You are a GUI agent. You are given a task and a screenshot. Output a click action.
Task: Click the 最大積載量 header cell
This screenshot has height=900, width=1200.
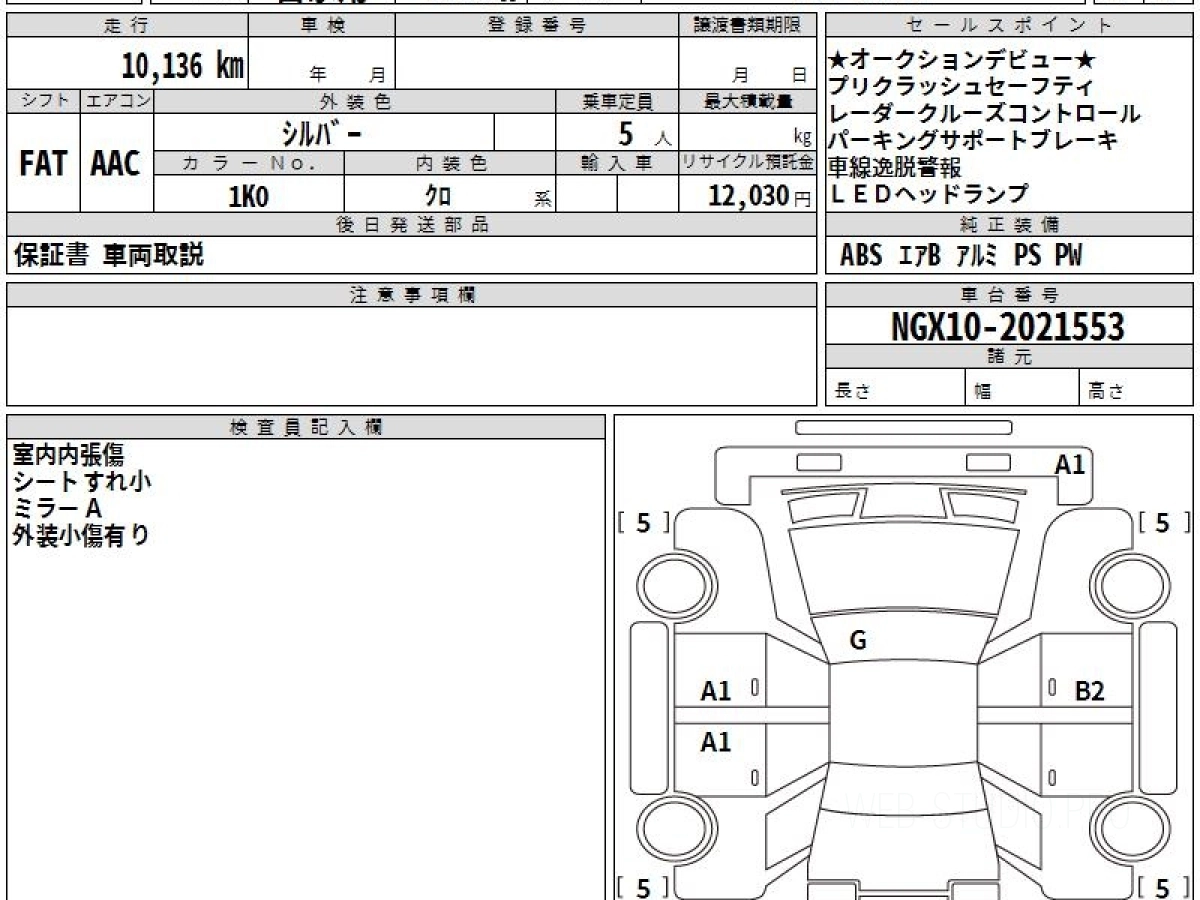(x=747, y=101)
